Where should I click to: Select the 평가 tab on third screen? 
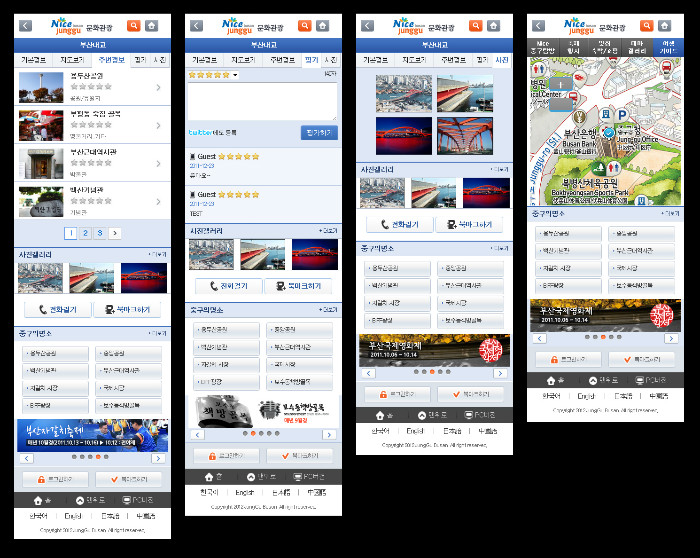point(482,60)
